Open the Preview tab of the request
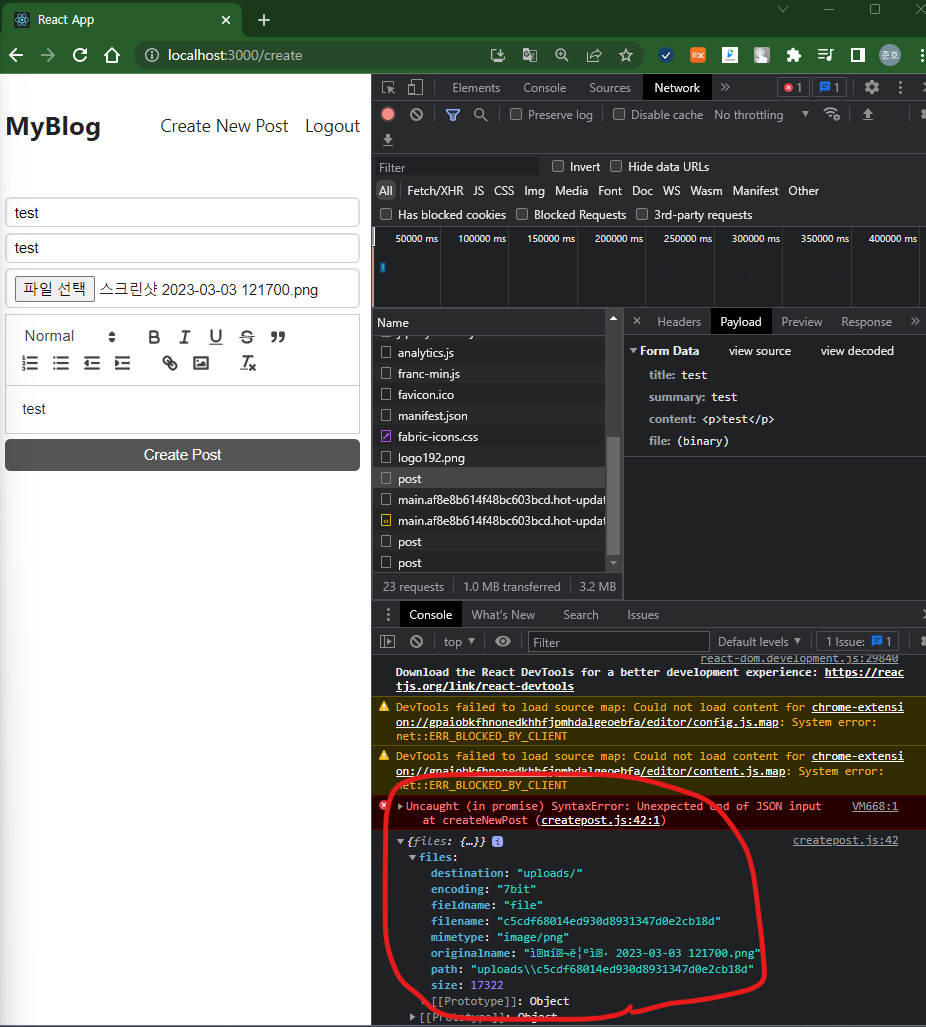This screenshot has width=926, height=1027. tap(802, 322)
